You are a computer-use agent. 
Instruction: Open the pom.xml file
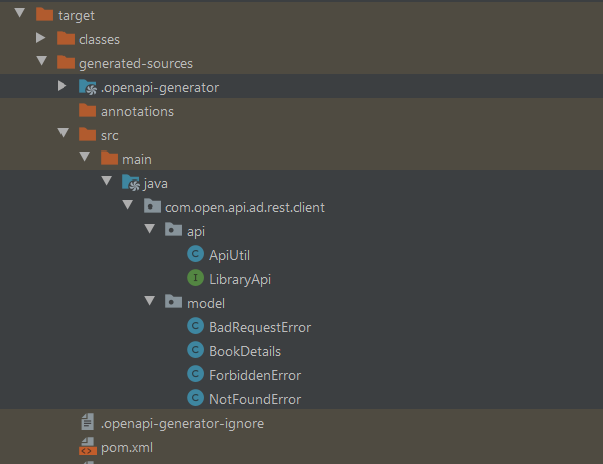(127, 447)
